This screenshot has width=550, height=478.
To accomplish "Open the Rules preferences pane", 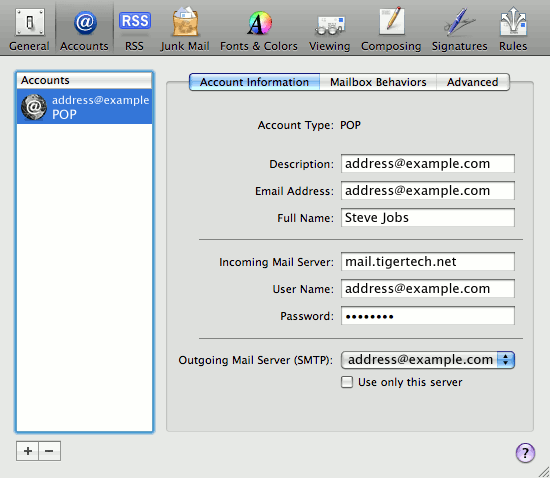I will pos(513,30).
